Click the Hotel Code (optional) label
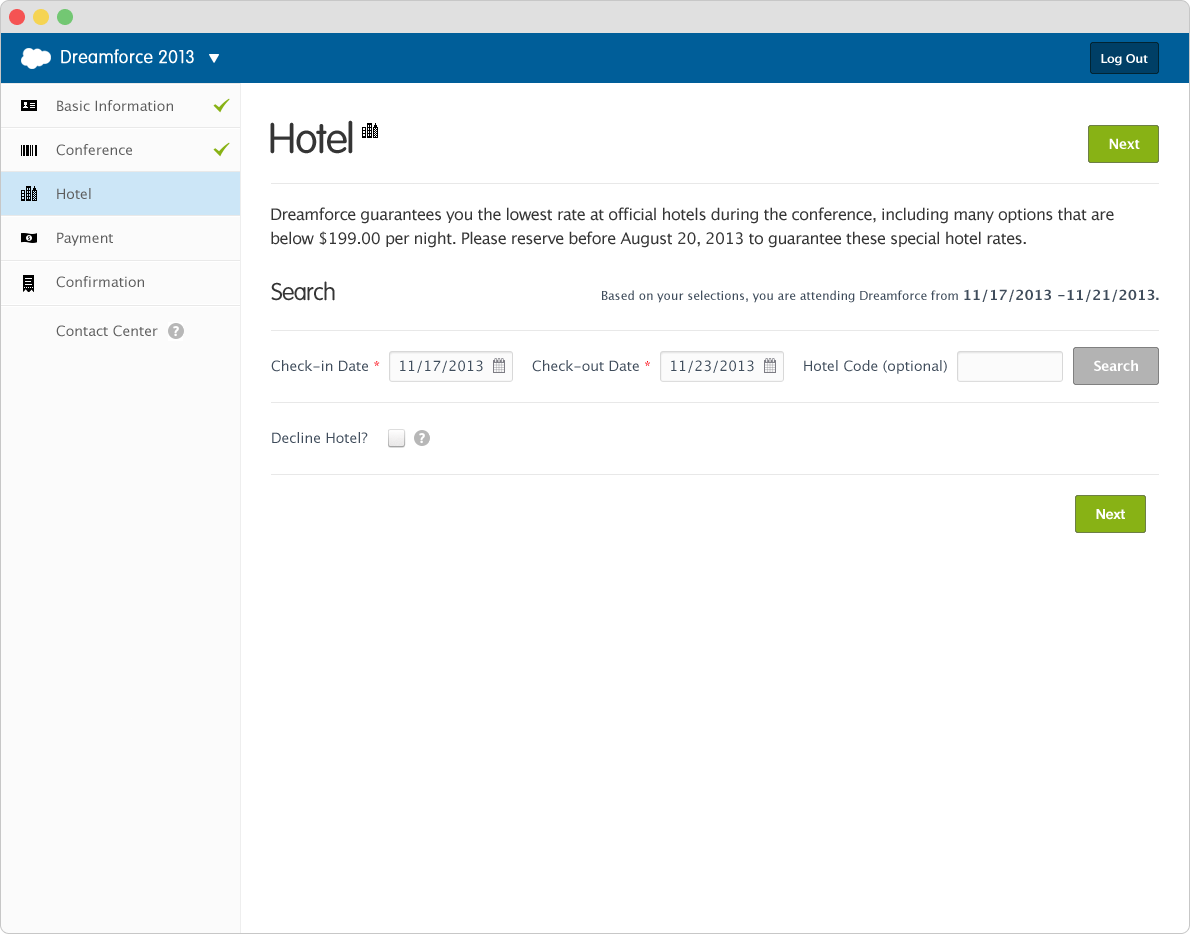This screenshot has width=1190, height=934. 875,366
